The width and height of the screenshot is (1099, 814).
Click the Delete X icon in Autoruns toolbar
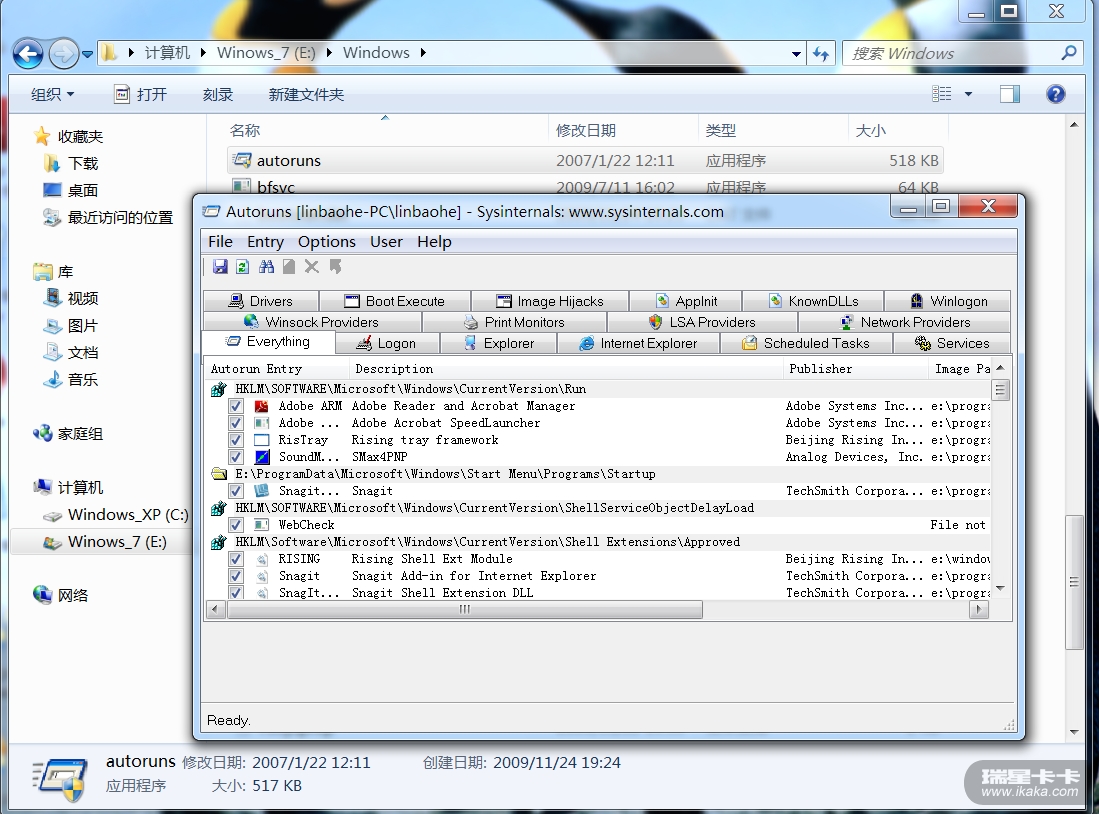coord(312,266)
